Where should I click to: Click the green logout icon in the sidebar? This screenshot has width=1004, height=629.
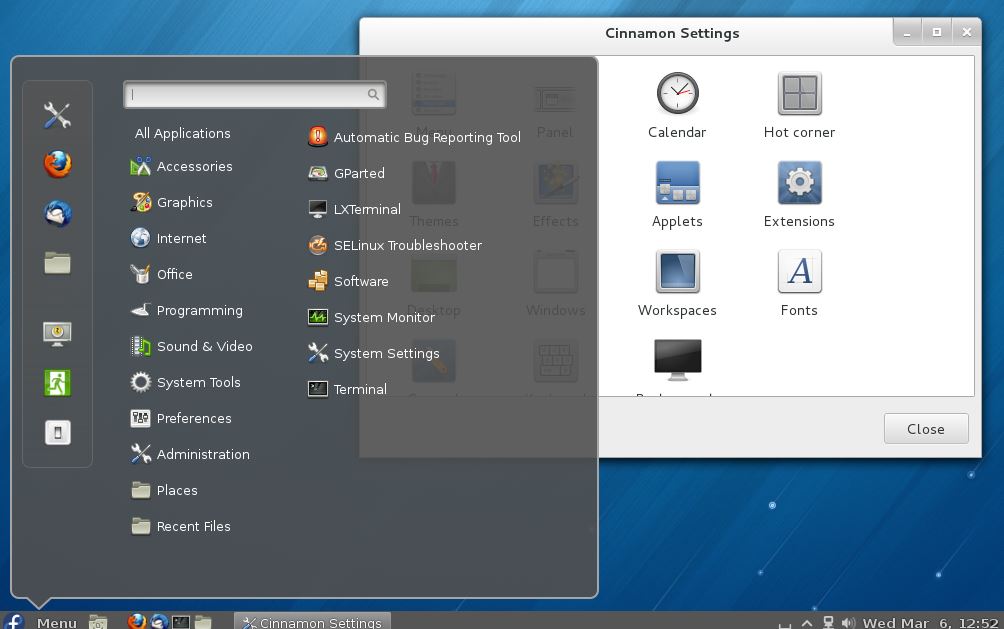pyautogui.click(x=58, y=383)
